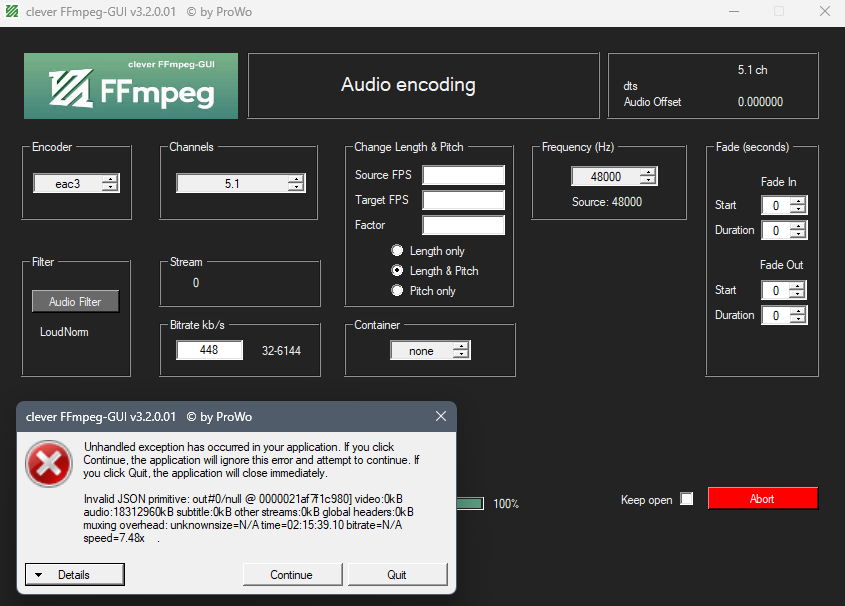Click the Fade In Duration spinner arrows
The image size is (845, 606).
[x=798, y=231]
